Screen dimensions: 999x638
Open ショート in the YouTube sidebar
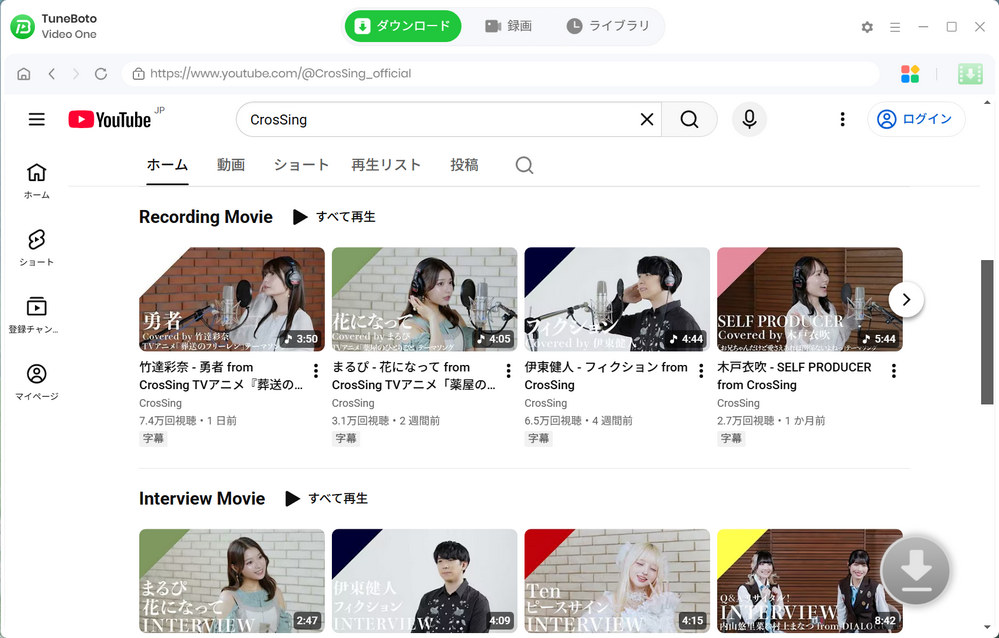pyautogui.click(x=36, y=248)
